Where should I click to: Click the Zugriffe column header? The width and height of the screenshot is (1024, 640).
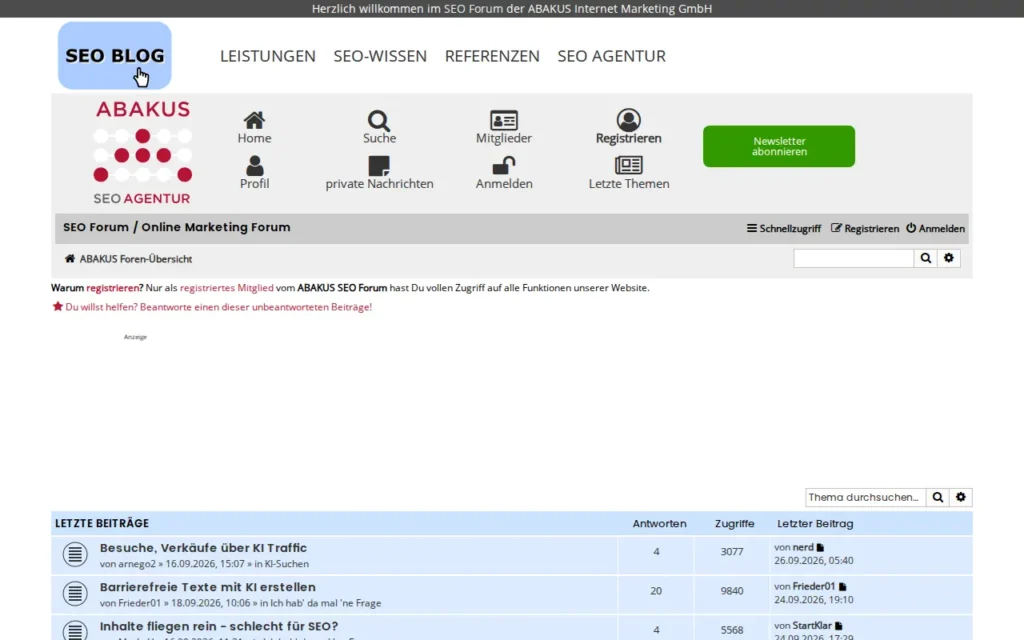tap(734, 523)
